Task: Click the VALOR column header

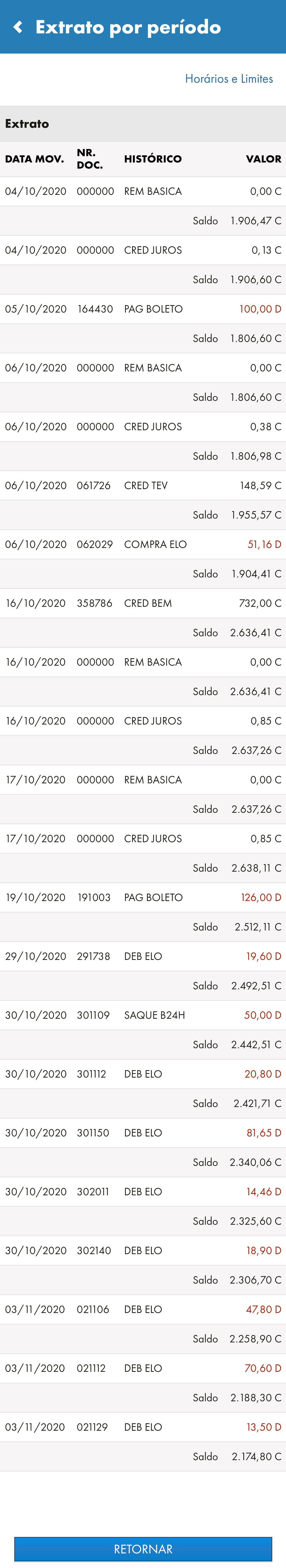Action: 263,159
